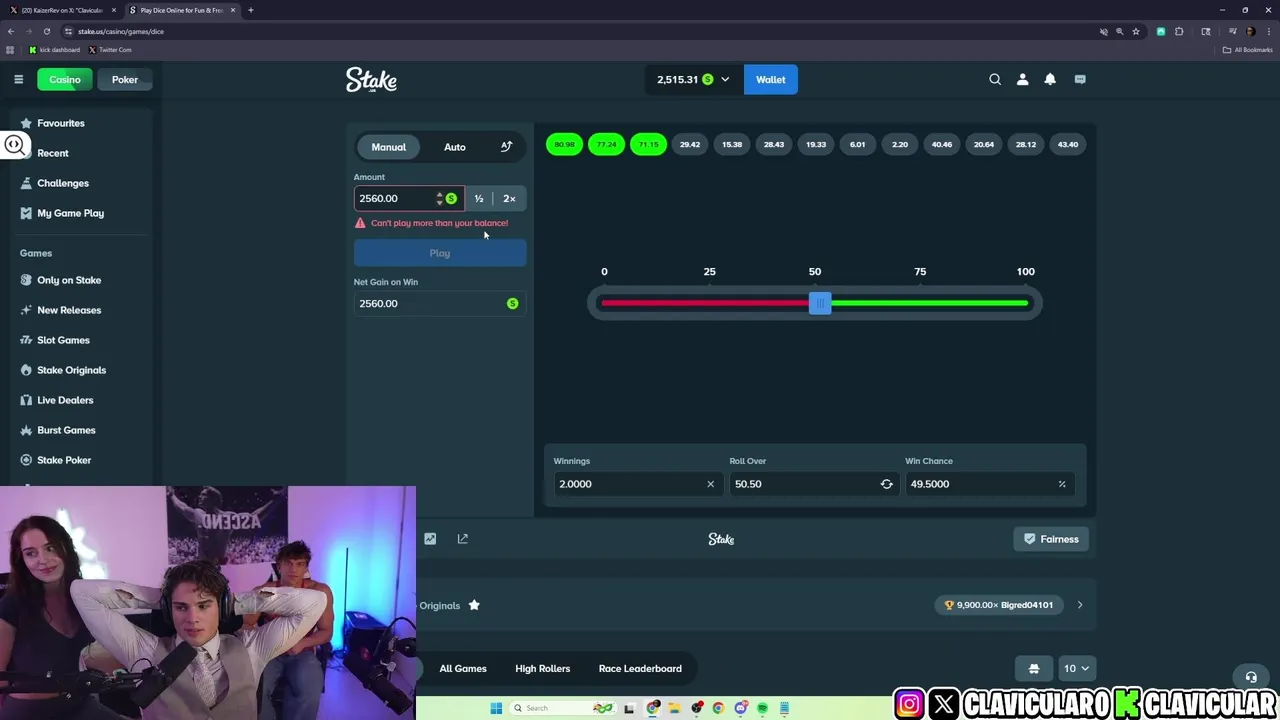
Task: Switch to the Poker section
Action: click(x=125, y=79)
